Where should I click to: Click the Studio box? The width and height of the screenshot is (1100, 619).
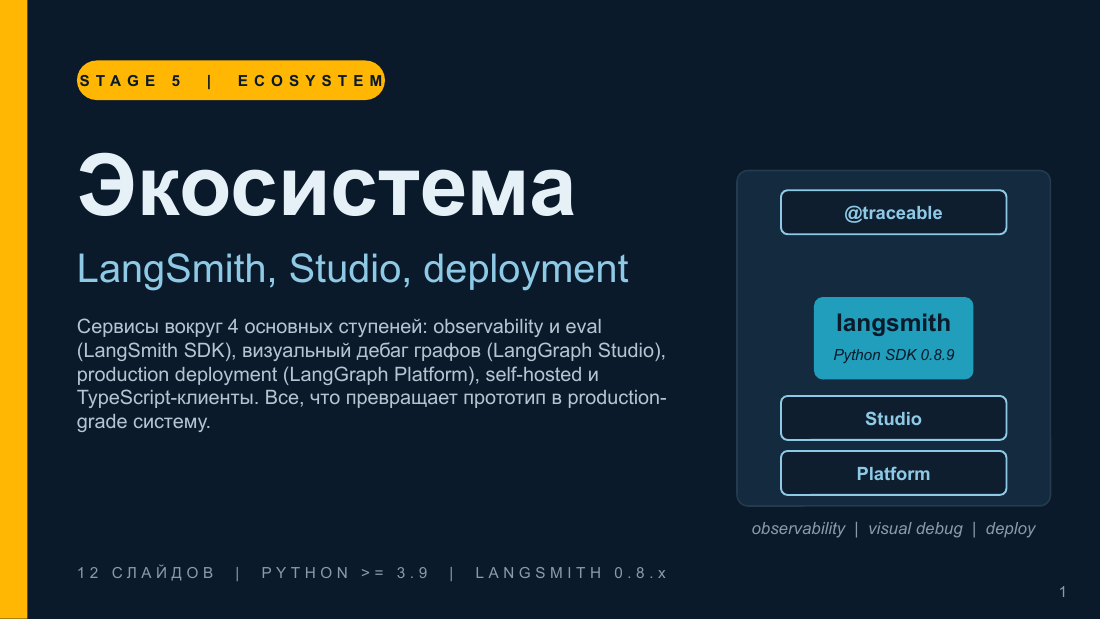pyautogui.click(x=893, y=418)
